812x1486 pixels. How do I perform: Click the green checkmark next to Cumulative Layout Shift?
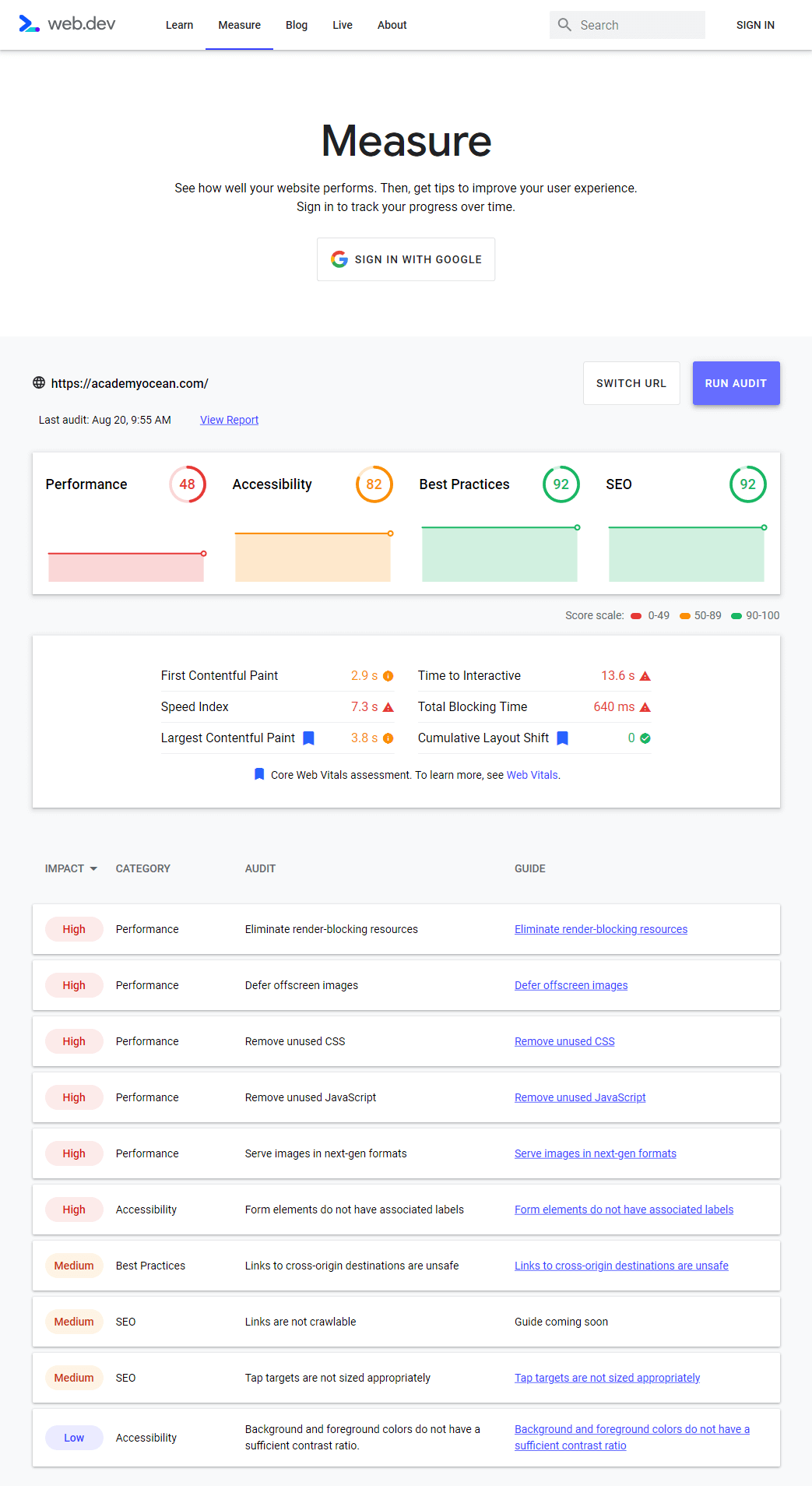coord(645,738)
